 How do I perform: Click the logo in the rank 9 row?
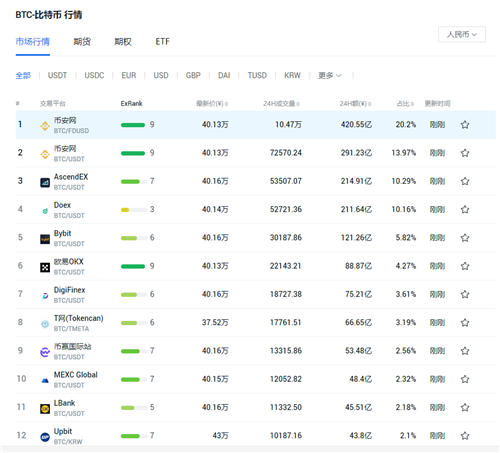tap(45, 352)
